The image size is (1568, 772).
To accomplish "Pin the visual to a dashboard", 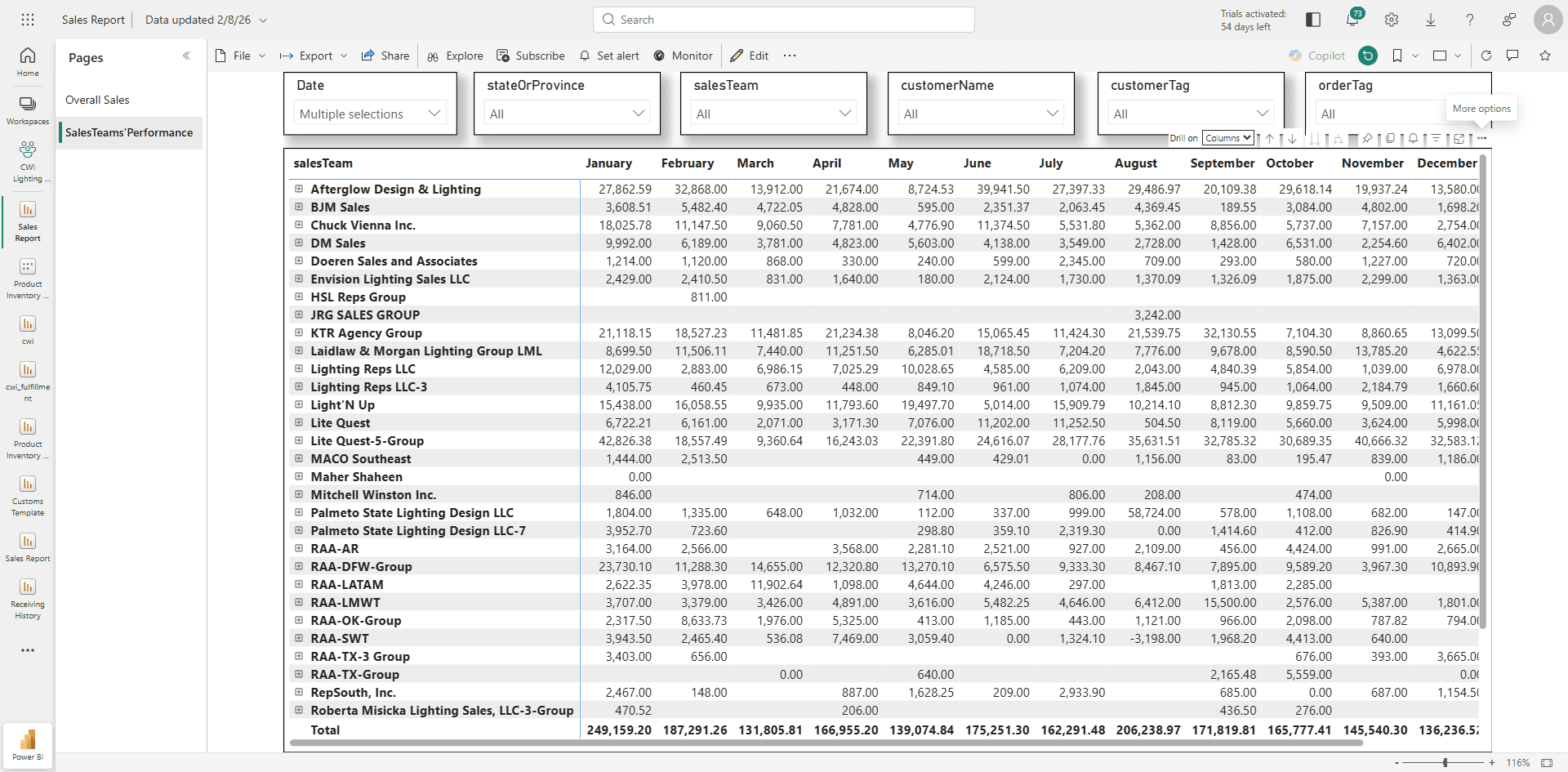I will point(1367,139).
